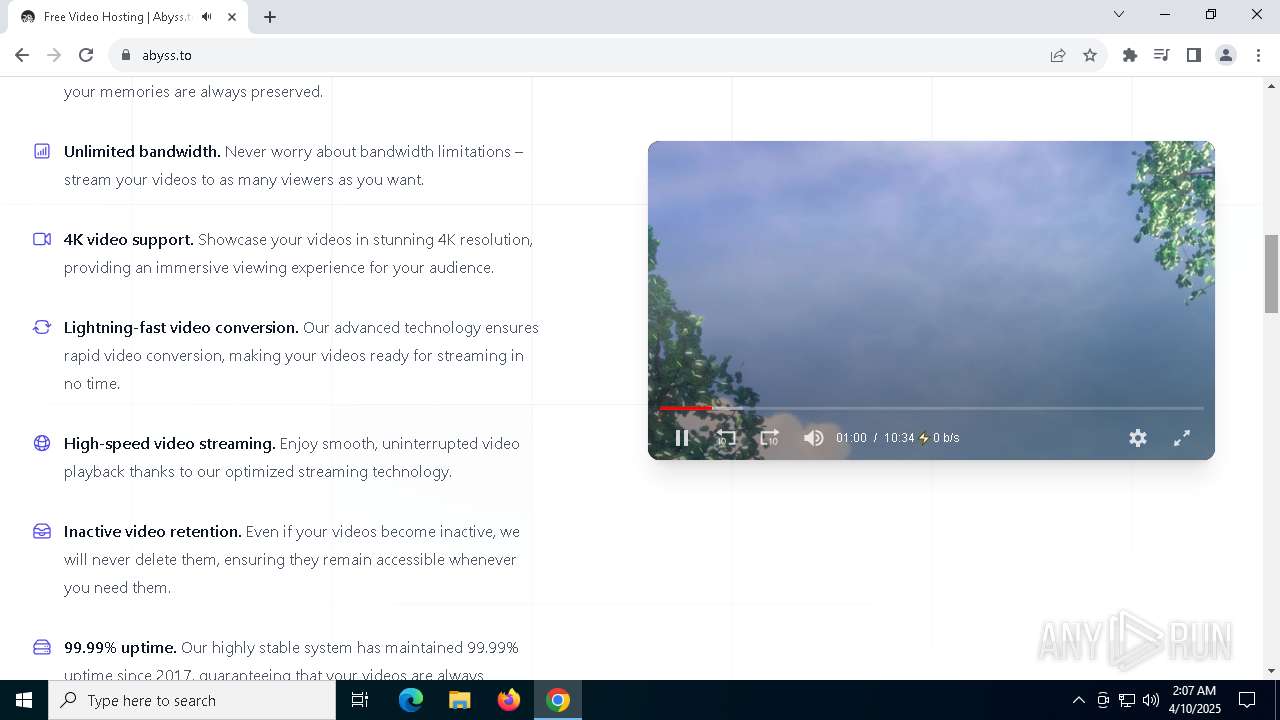Click the 4K video support camera icon

42,239
